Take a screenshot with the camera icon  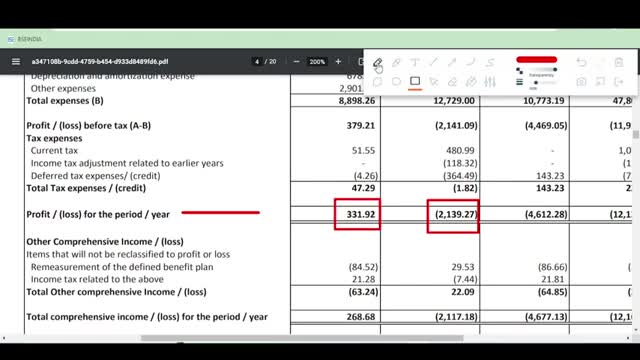click(x=581, y=82)
